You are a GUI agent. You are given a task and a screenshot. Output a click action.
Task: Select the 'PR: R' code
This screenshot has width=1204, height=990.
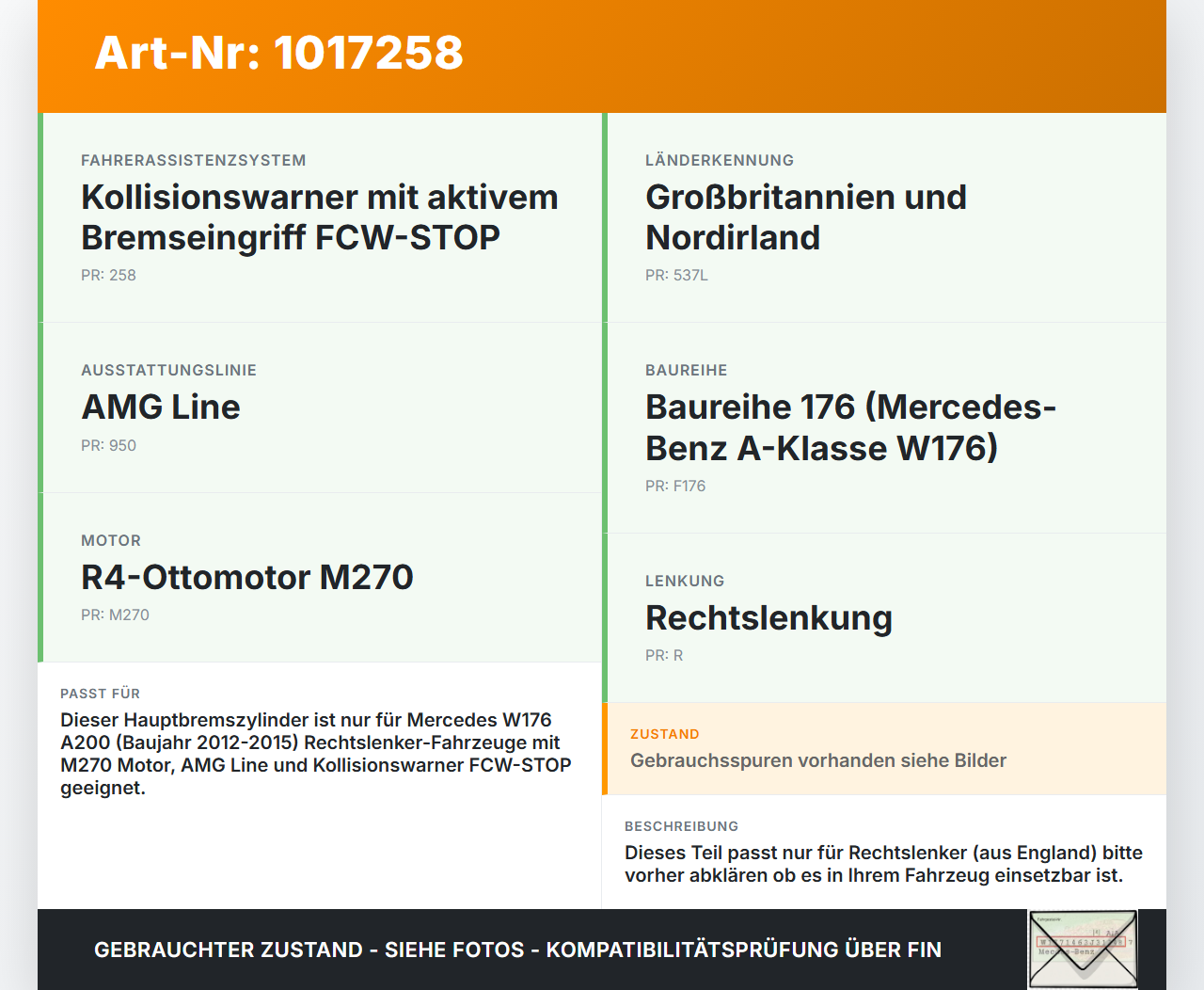pos(664,655)
